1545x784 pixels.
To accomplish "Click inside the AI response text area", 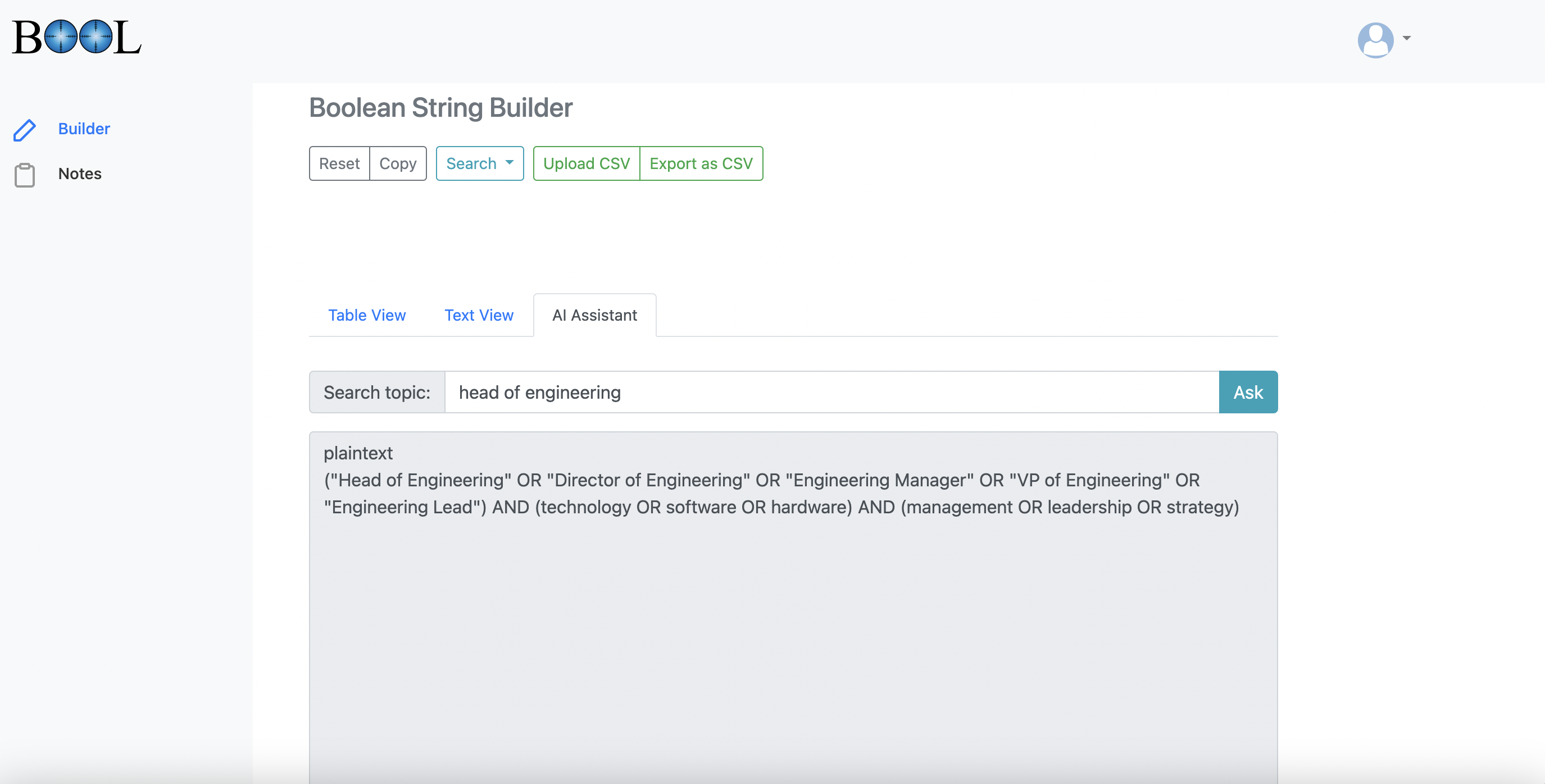I will point(793,607).
